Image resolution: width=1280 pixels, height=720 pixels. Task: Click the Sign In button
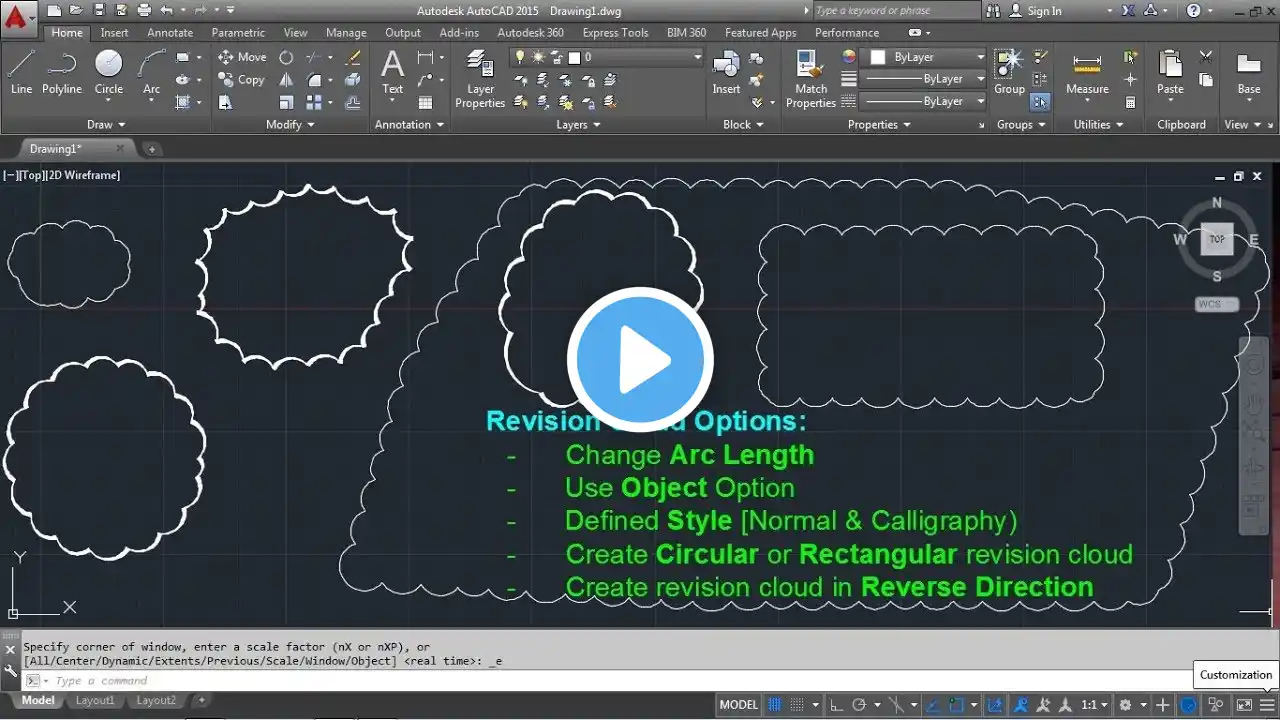pyautogui.click(x=1044, y=11)
